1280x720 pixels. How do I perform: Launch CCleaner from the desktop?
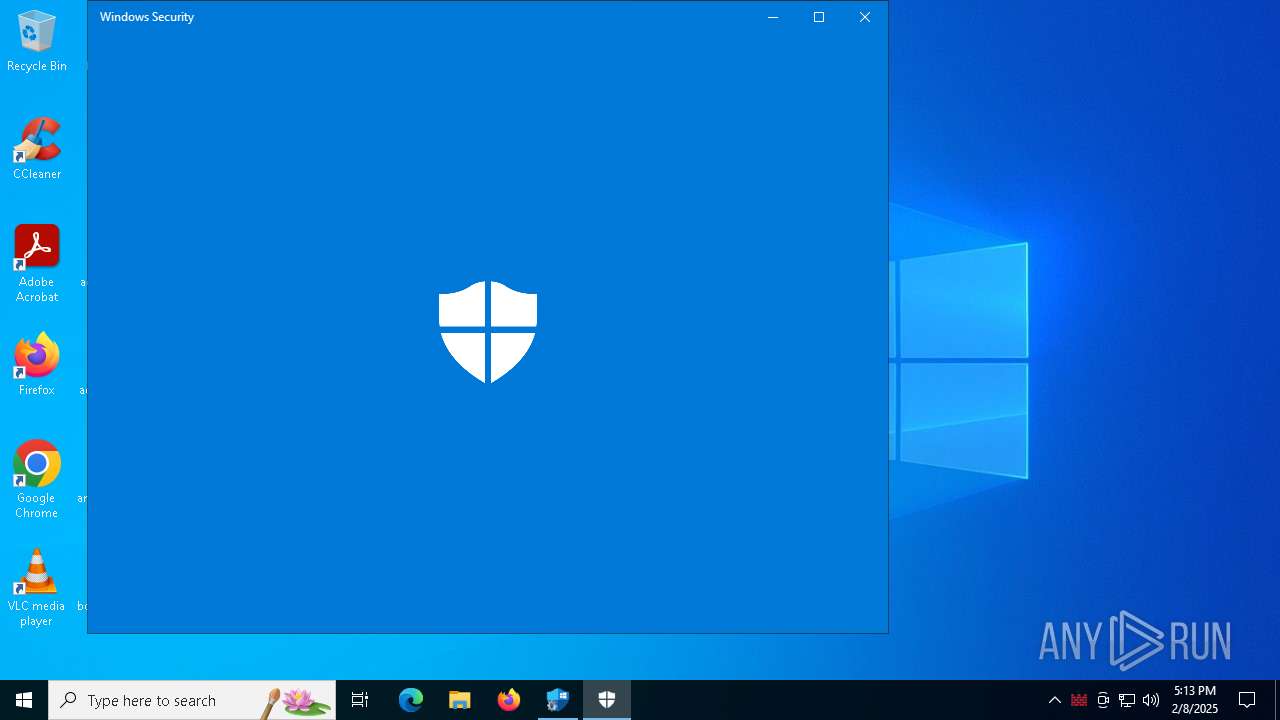[37, 149]
